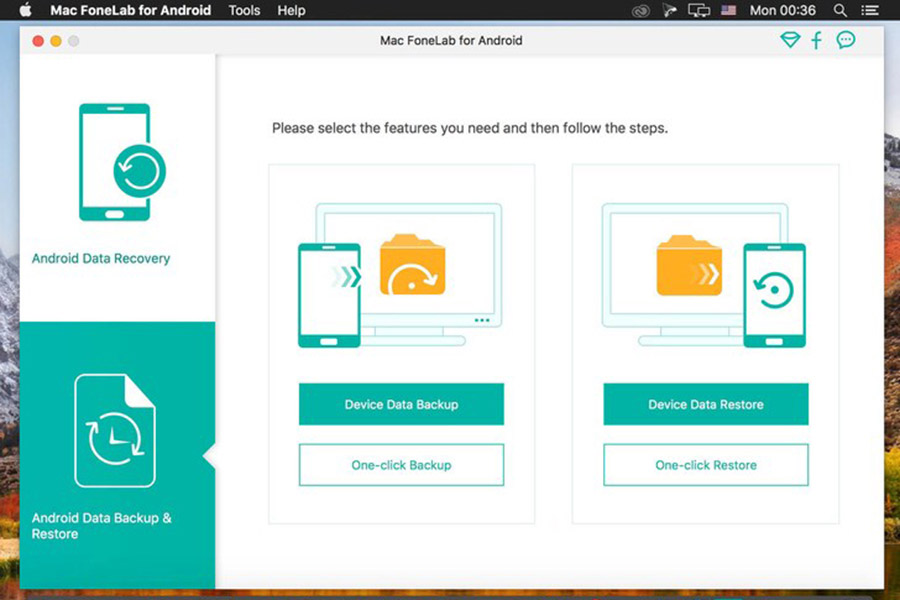The width and height of the screenshot is (900, 600).
Task: Click the Device Data Restore button
Action: click(x=706, y=404)
